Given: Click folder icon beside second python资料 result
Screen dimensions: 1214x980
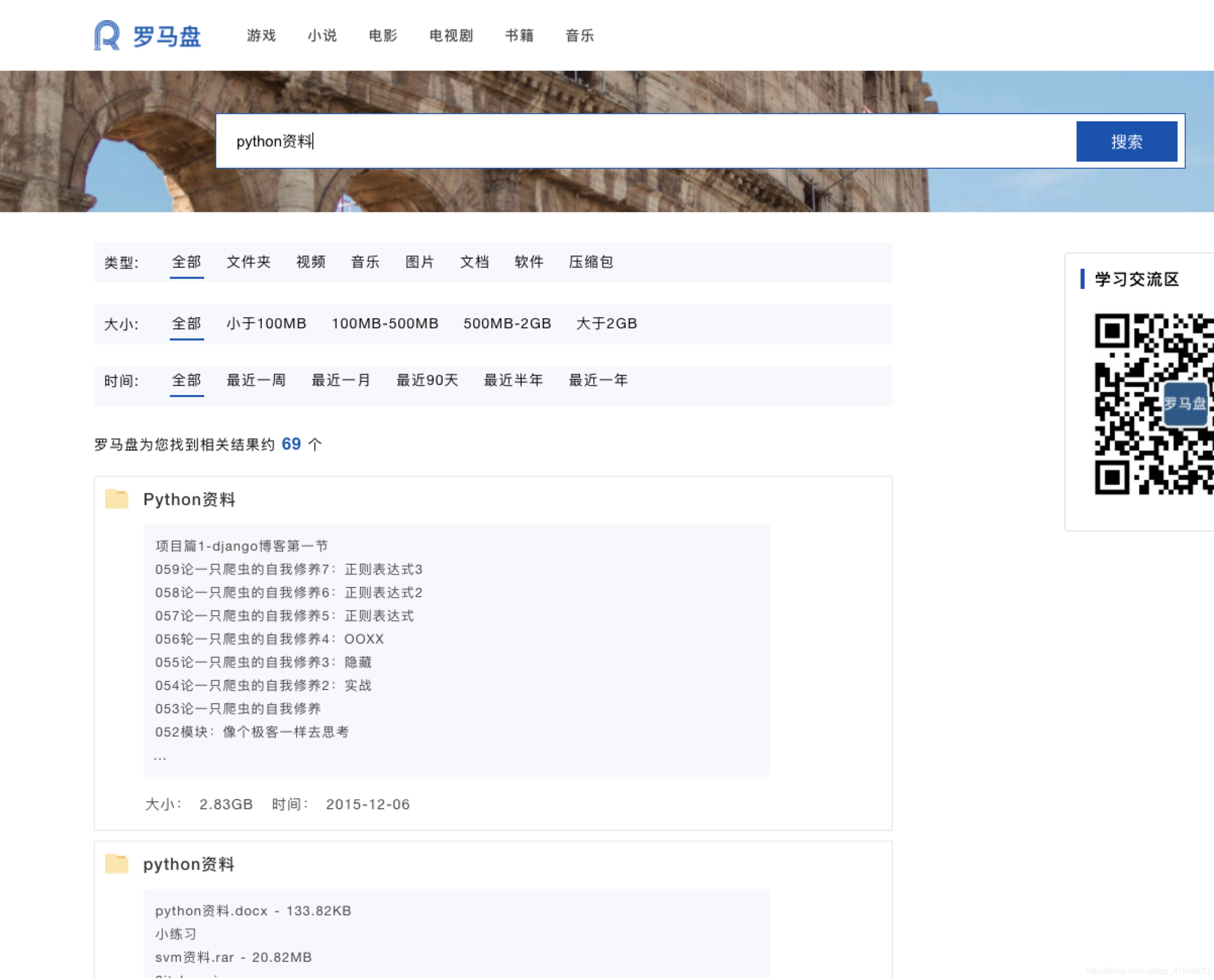Looking at the screenshot, I should tap(117, 864).
